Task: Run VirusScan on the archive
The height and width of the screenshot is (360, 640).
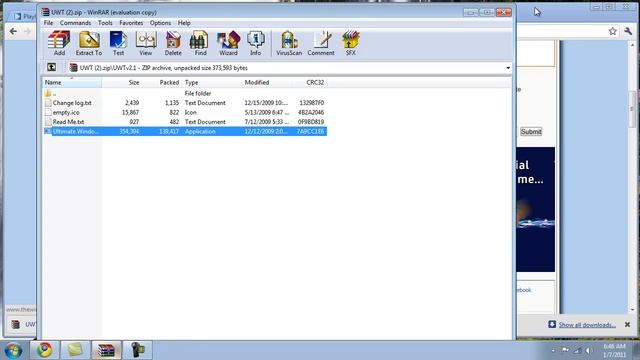Action: coord(289,43)
